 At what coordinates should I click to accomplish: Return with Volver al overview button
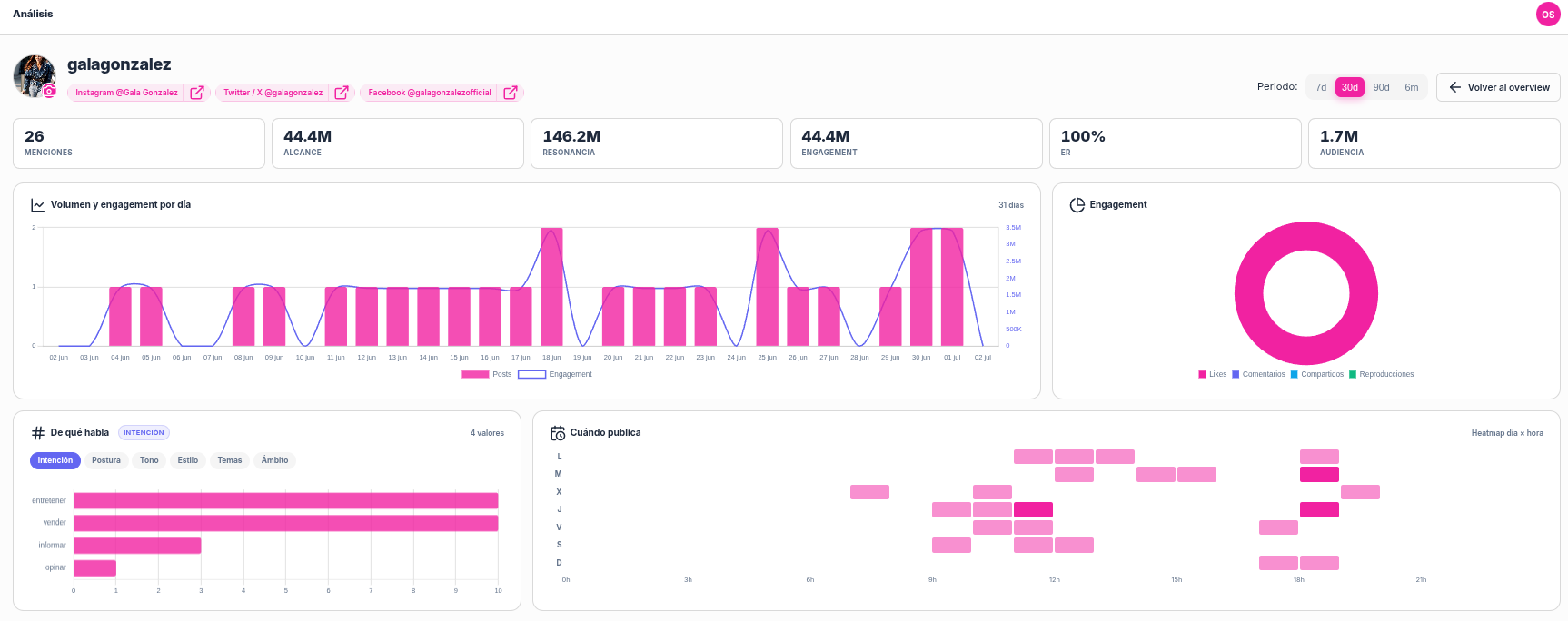pyautogui.click(x=1498, y=87)
